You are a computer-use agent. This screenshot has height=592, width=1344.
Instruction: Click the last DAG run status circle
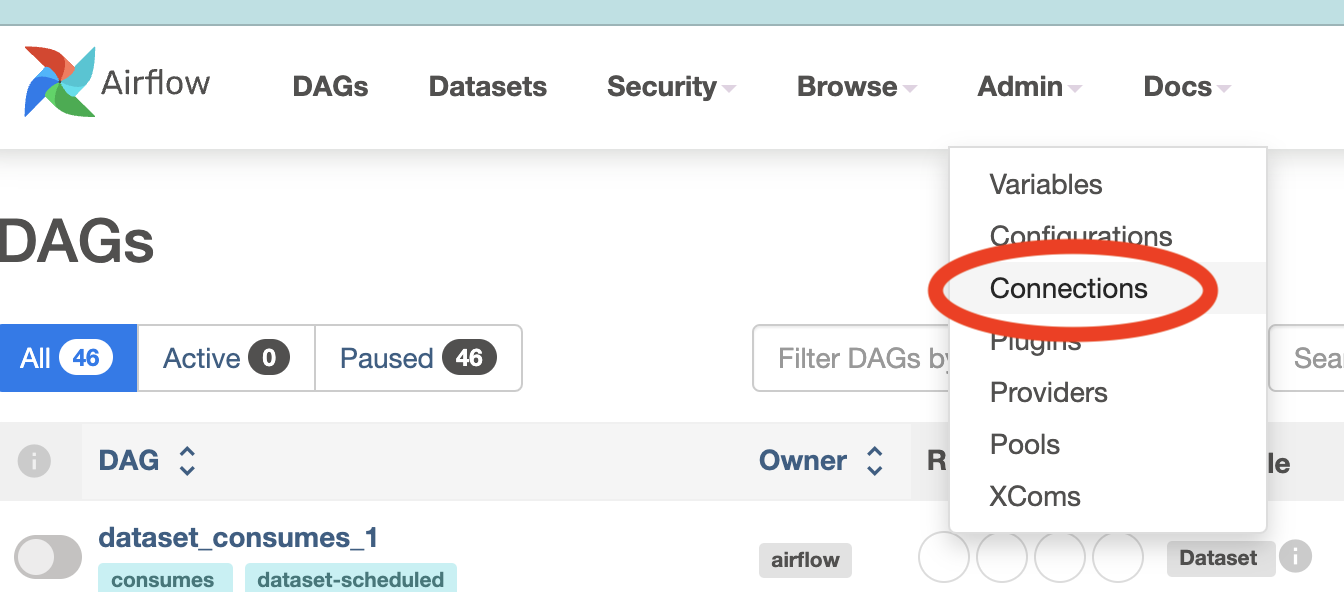click(x=1117, y=558)
